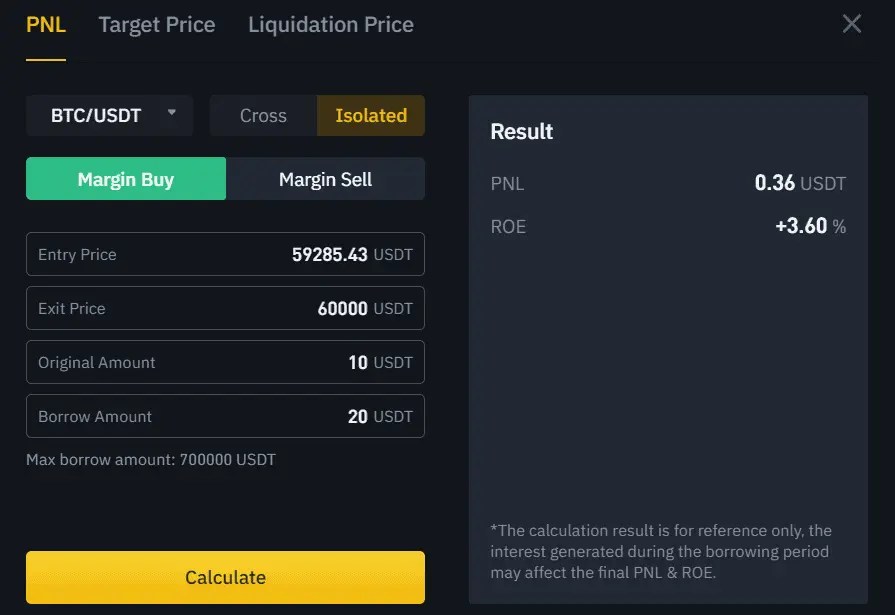Viewport: 895px width, 615px height.
Task: Click the Entry Price input field
Action: [225, 255]
